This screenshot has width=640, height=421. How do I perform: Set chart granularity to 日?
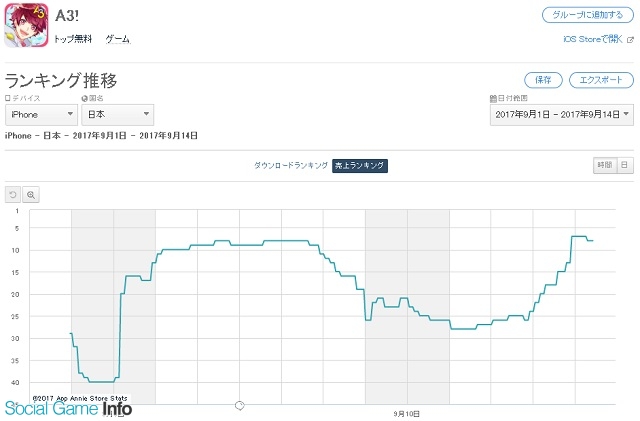click(624, 165)
